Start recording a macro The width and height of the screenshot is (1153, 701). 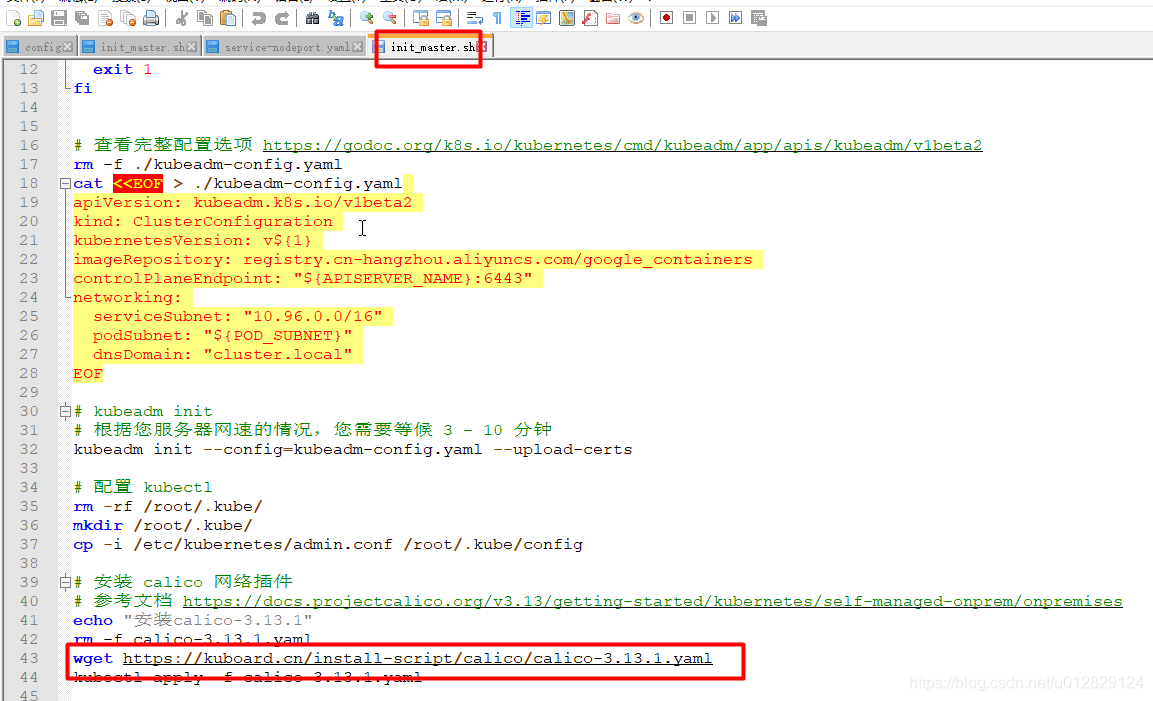666,18
